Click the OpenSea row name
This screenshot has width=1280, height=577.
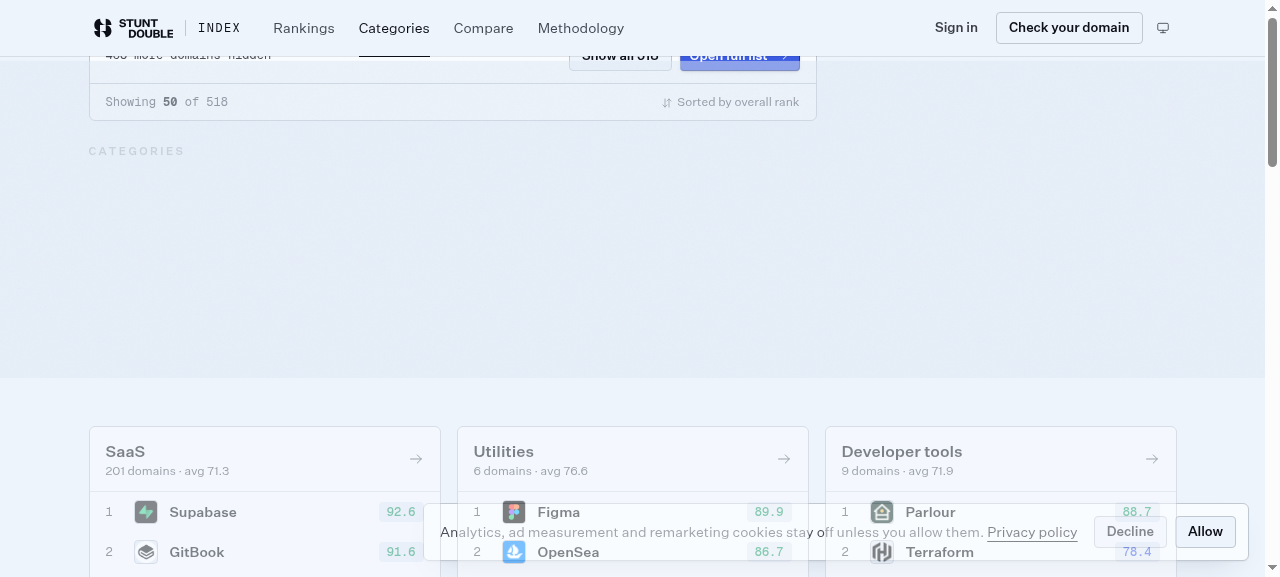568,552
